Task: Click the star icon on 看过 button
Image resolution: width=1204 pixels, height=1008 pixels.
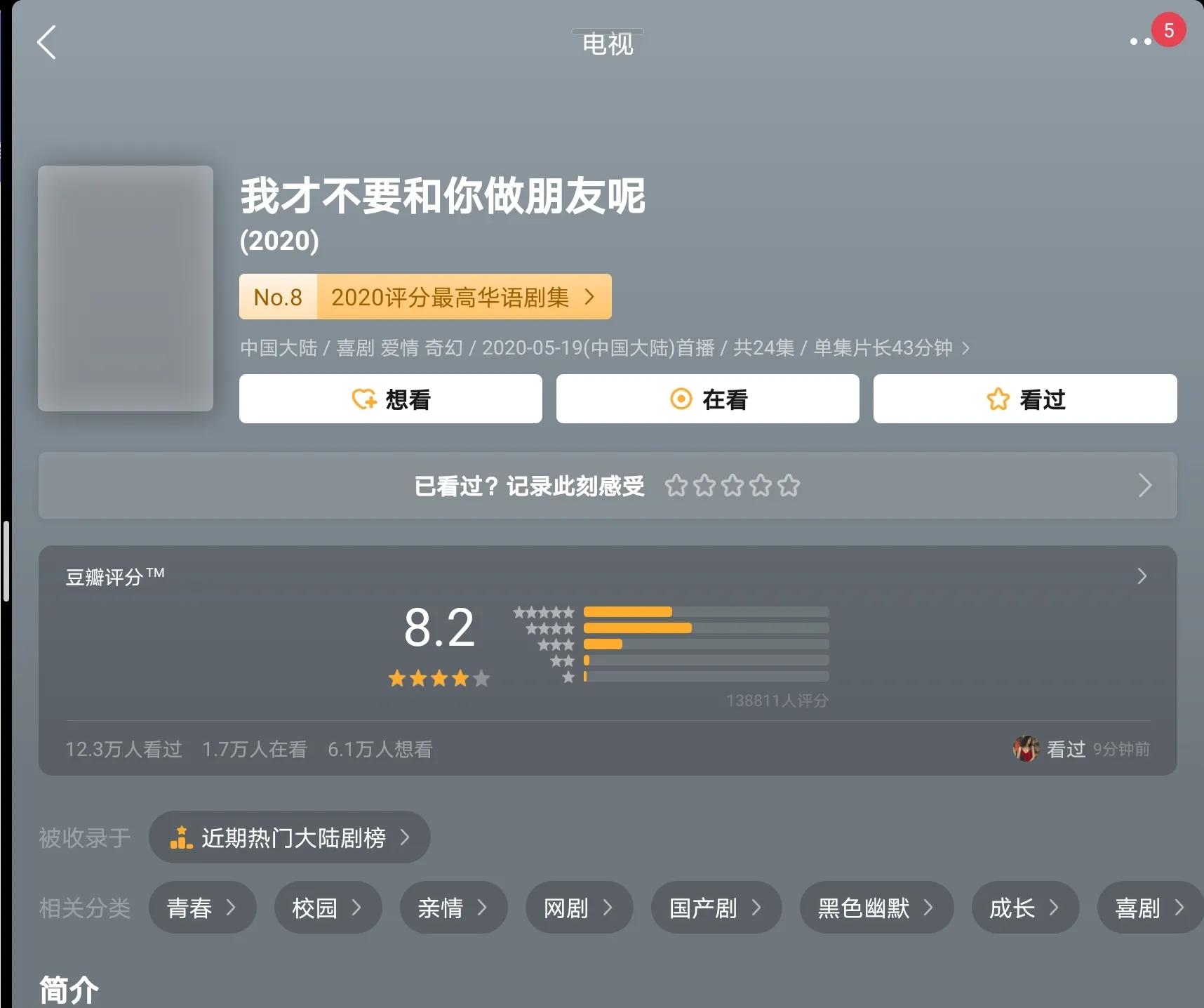Action: click(x=997, y=399)
